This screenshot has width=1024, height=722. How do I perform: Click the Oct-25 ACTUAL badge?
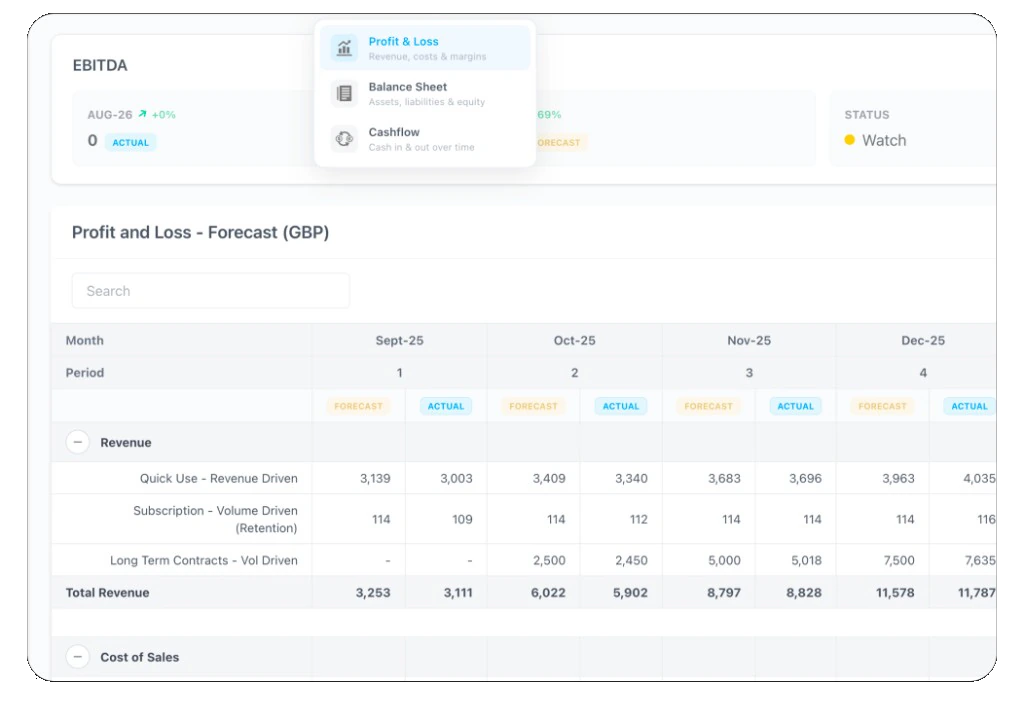[x=621, y=406]
